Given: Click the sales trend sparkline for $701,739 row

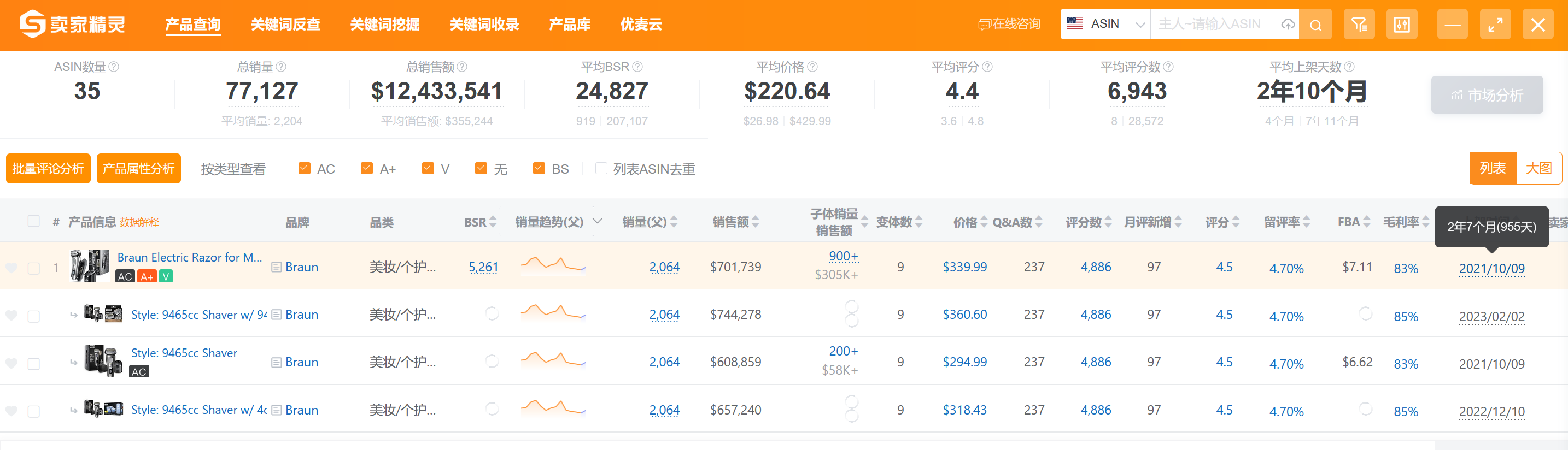Looking at the screenshot, I should (x=553, y=265).
